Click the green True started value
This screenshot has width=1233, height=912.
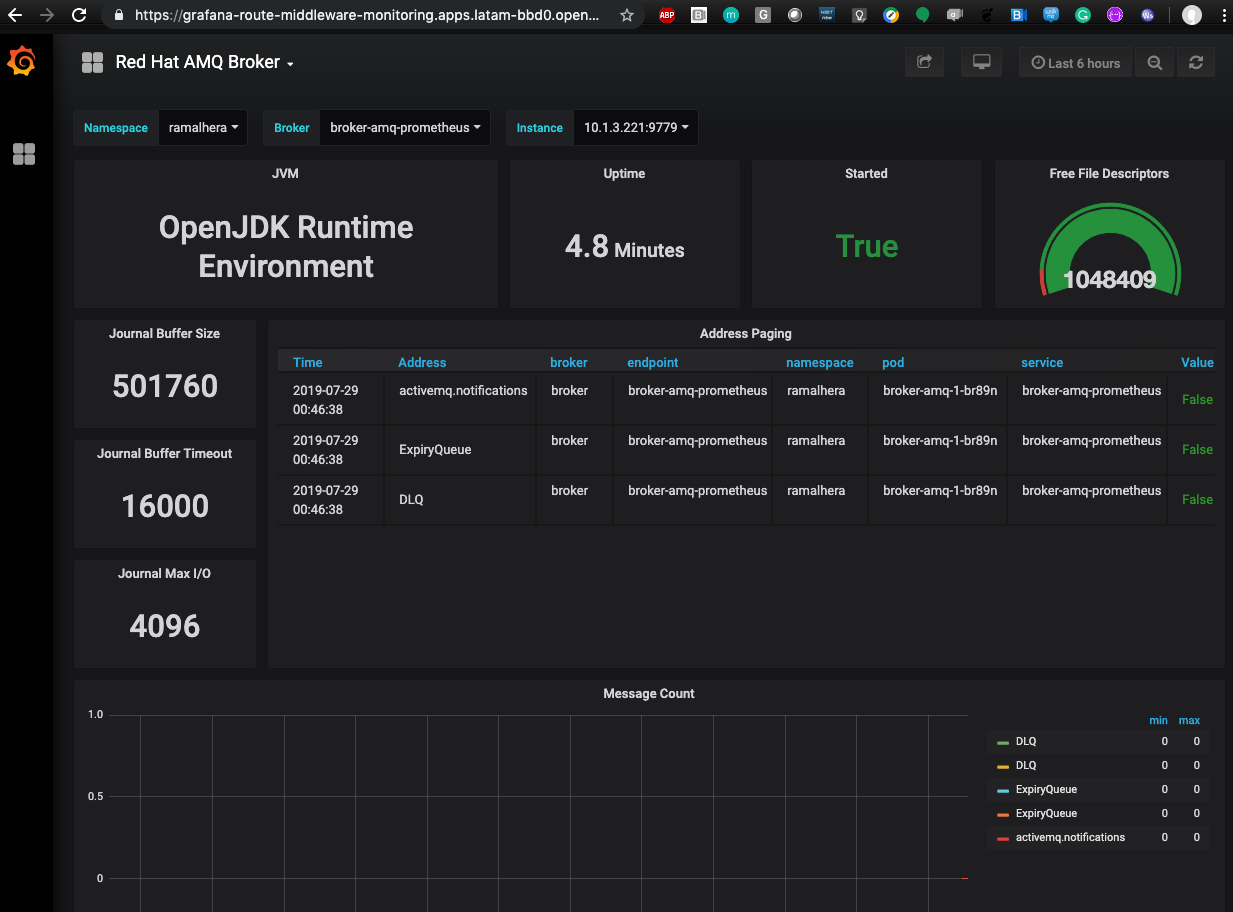(867, 247)
